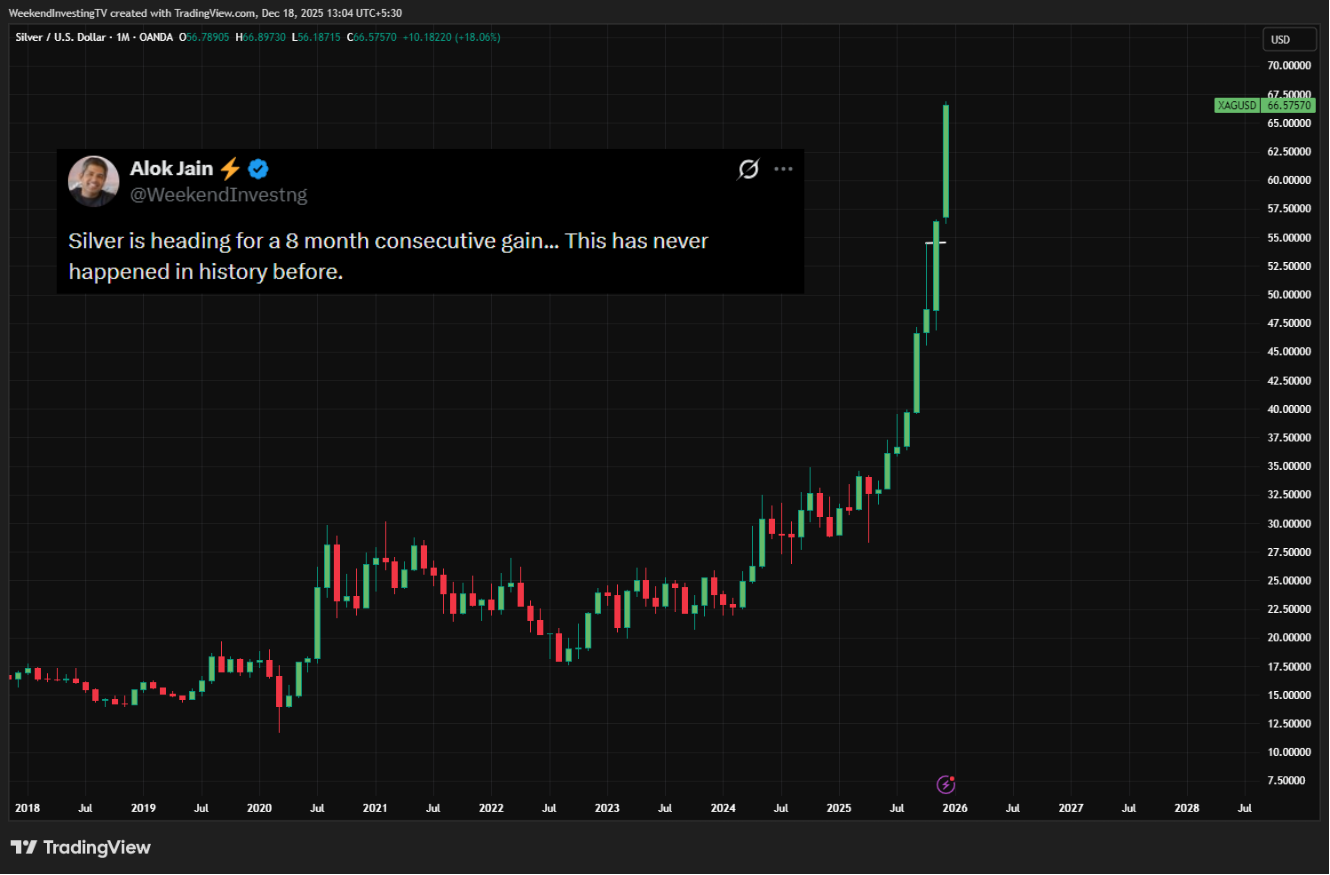Click the tall green latest monthly candle
1330x875 pixels.
click(x=946, y=160)
